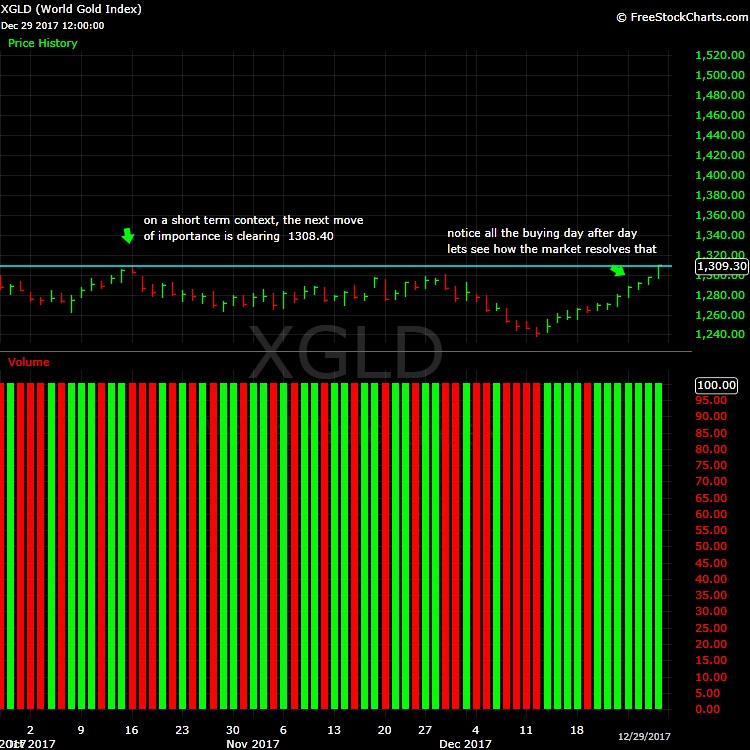Viewport: 750px width, 750px height.
Task: Click the 10.00 volume axis label
Action: click(x=711, y=677)
